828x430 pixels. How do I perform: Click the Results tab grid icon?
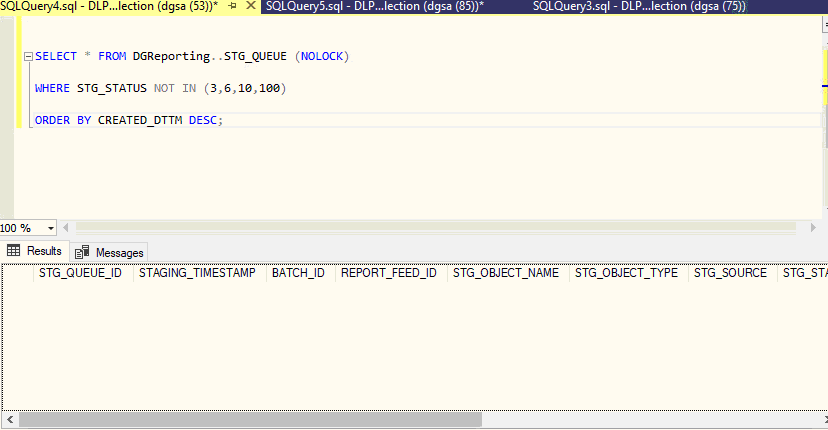tap(14, 251)
